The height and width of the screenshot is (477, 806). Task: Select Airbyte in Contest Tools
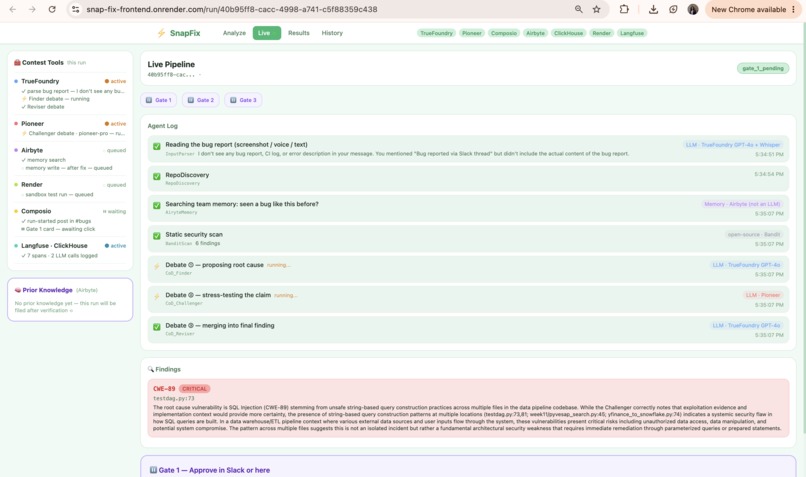[32, 150]
